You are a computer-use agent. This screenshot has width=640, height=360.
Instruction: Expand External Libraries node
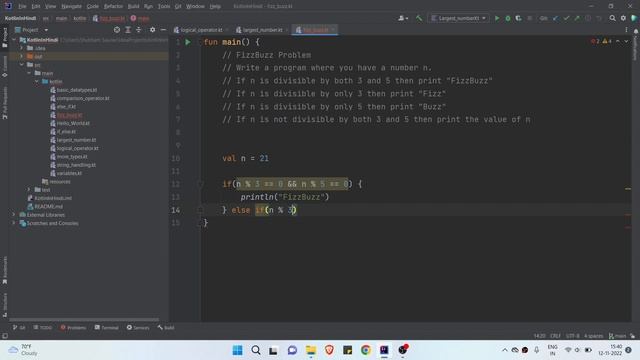click(x=14, y=215)
